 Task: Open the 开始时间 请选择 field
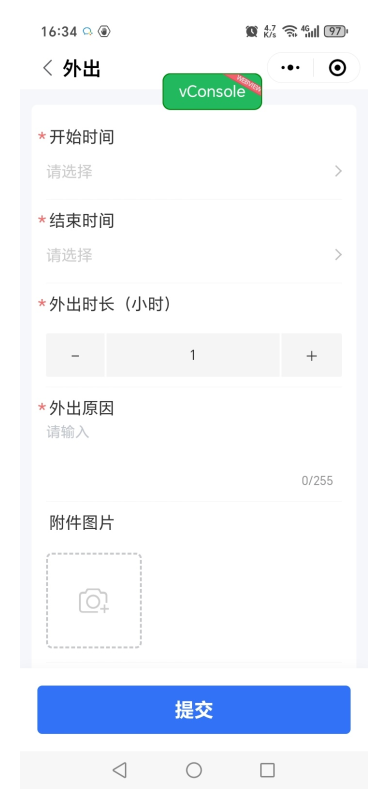point(194,172)
